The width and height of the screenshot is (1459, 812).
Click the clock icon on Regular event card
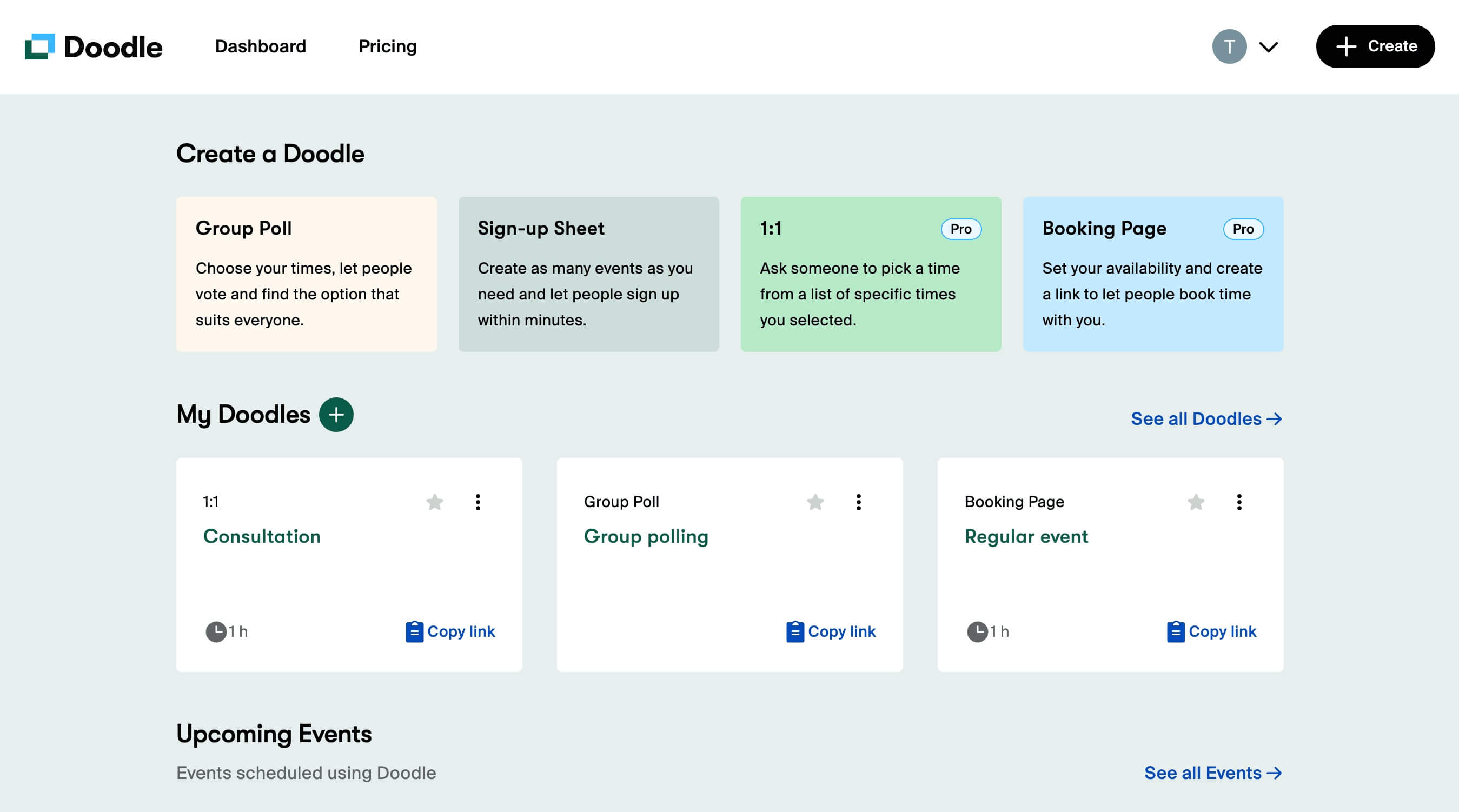coord(977,631)
